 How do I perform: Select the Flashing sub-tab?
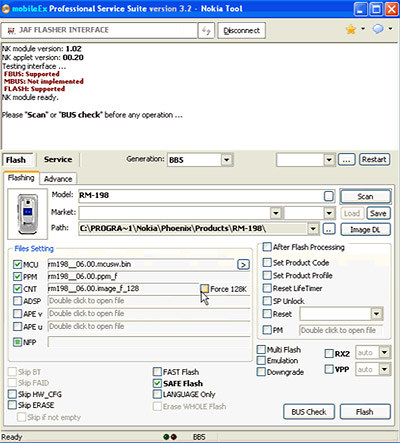pyautogui.click(x=21, y=178)
